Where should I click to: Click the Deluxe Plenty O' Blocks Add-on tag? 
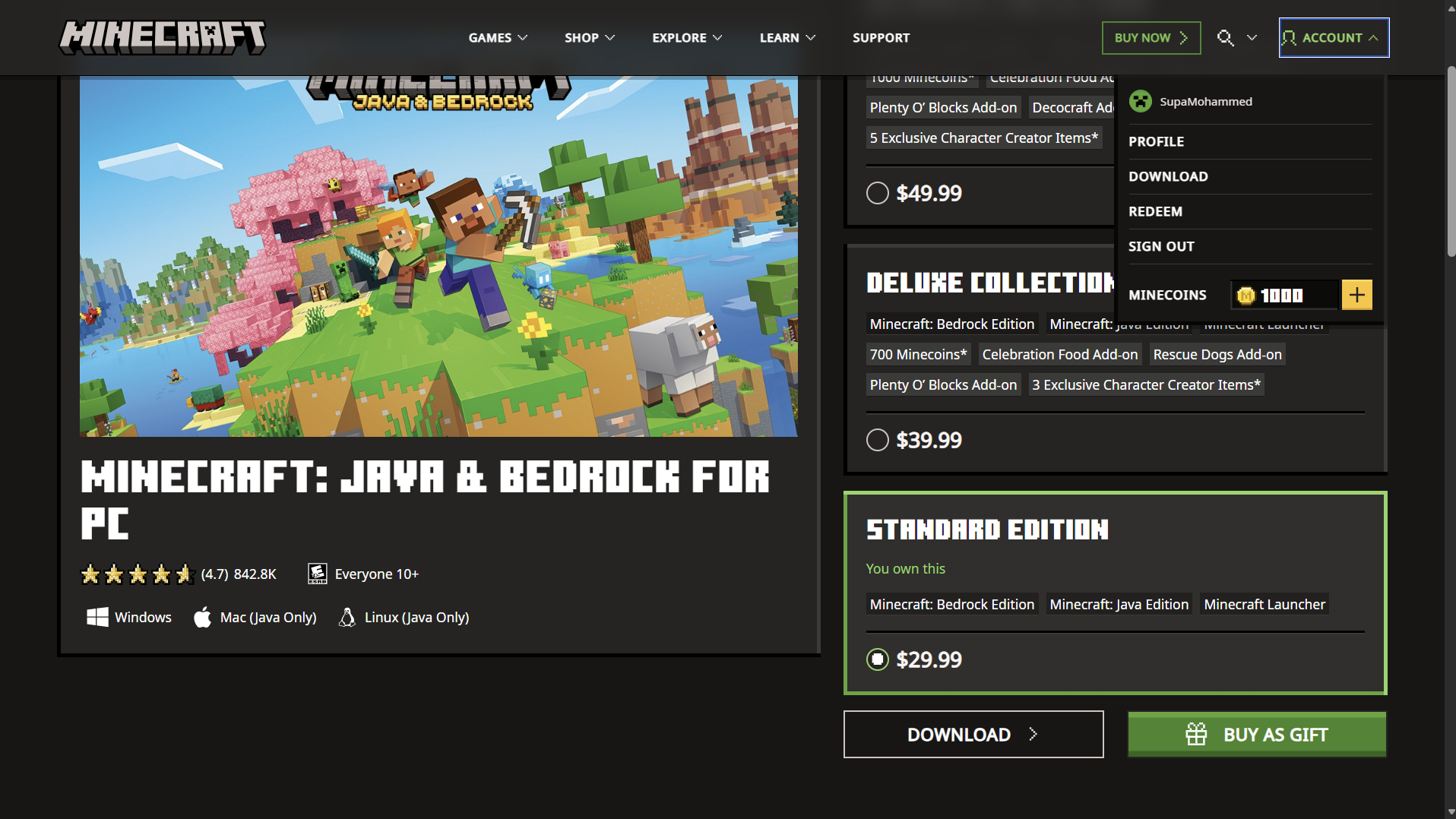(x=943, y=384)
